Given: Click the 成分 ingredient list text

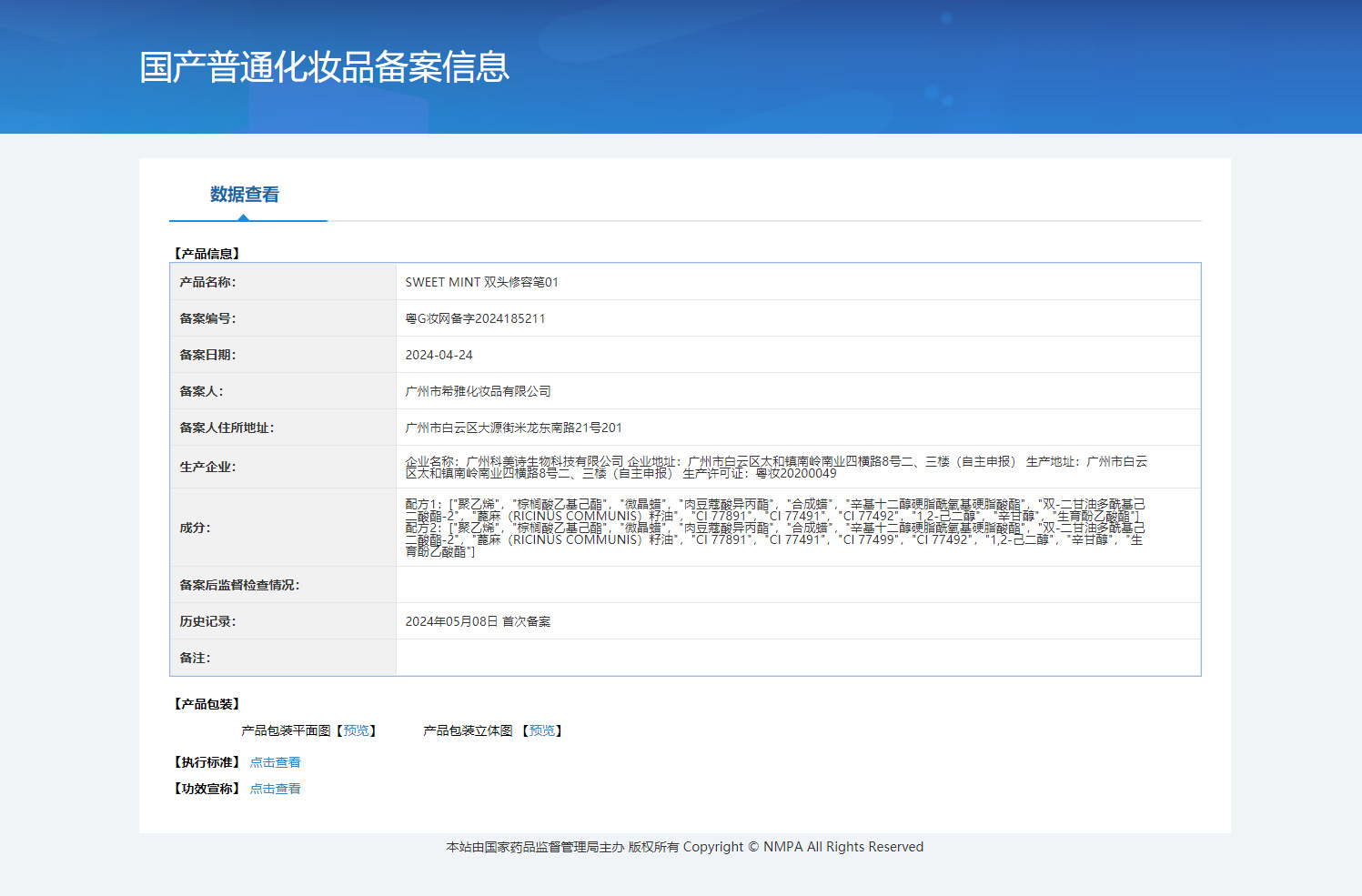Looking at the screenshot, I should point(773,528).
